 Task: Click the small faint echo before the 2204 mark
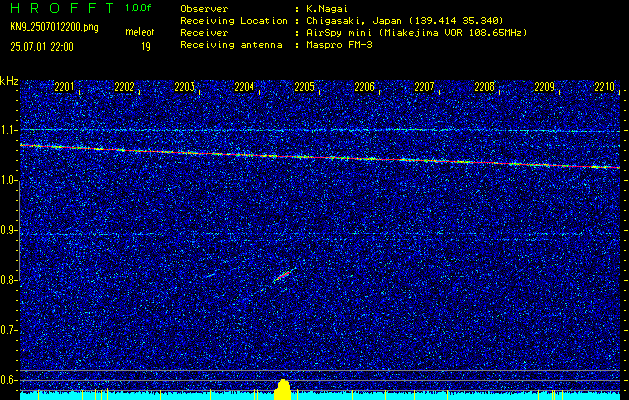tap(210, 275)
